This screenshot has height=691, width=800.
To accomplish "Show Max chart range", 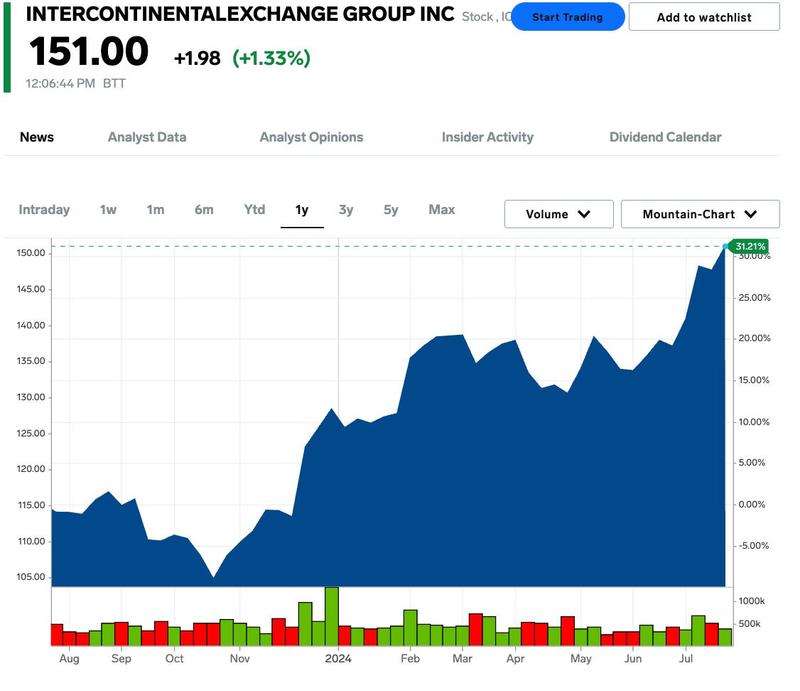I will point(442,210).
